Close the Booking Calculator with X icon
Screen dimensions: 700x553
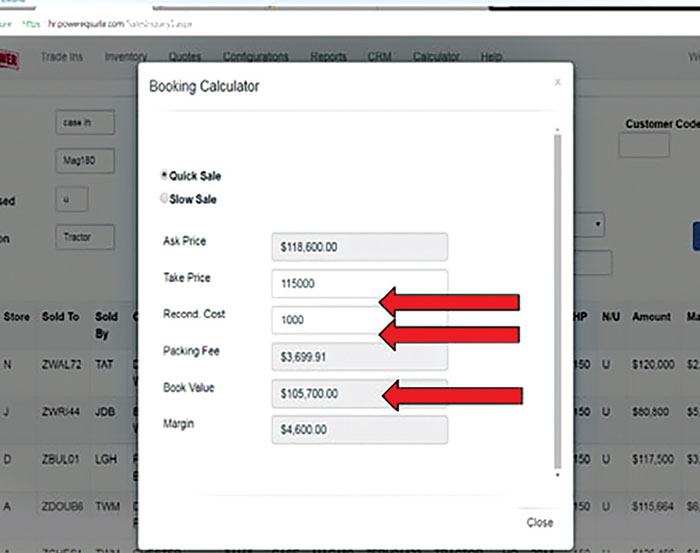coord(558,82)
